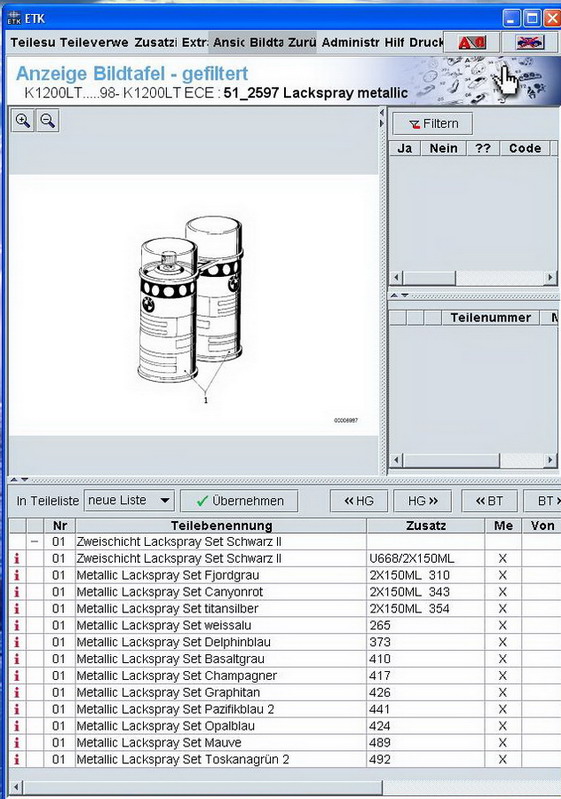Viewport: 561px width, 799px height.
Task: Click the red A toolbar icon
Action: coord(471,42)
